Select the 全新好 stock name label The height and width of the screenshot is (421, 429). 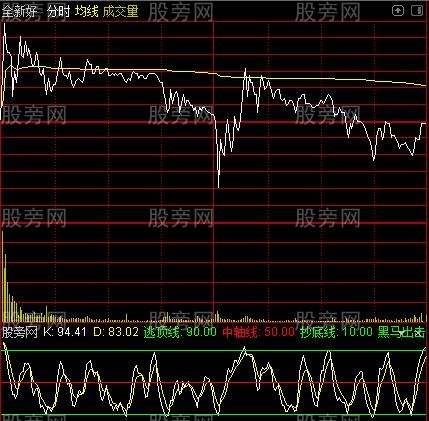pyautogui.click(x=19, y=12)
